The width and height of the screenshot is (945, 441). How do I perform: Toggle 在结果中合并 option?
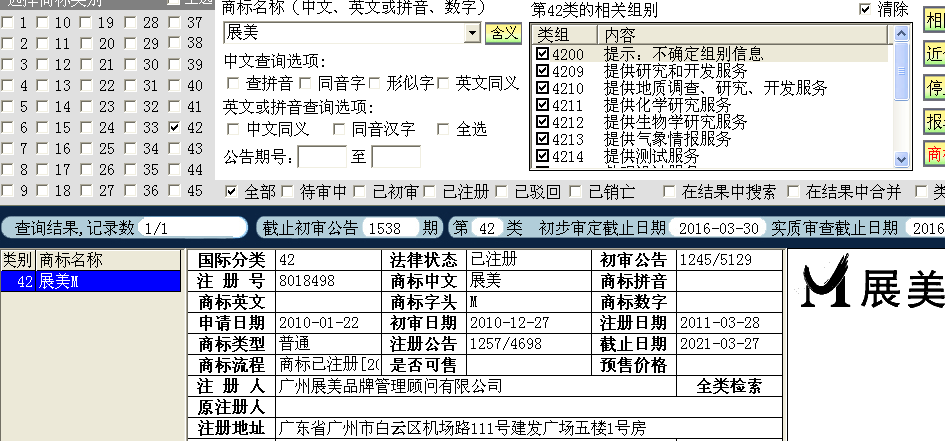point(794,192)
